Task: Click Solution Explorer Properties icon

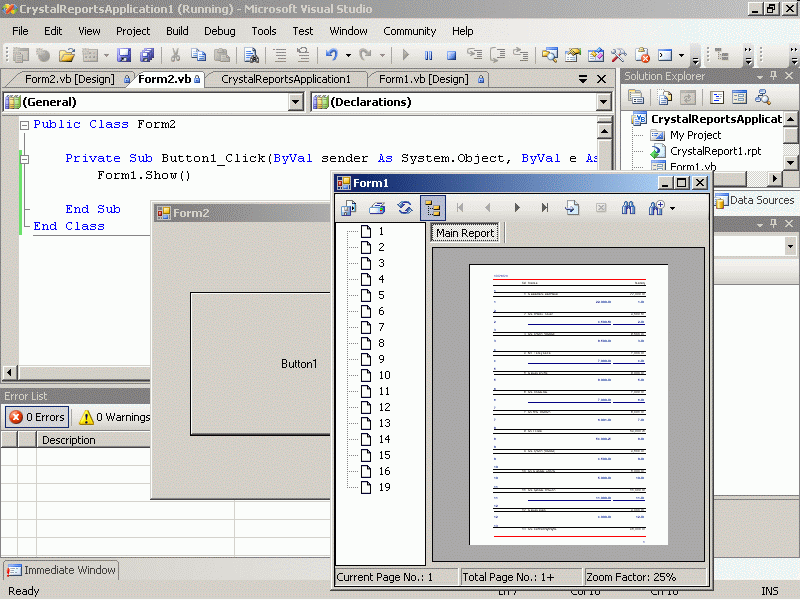Action: tap(636, 97)
